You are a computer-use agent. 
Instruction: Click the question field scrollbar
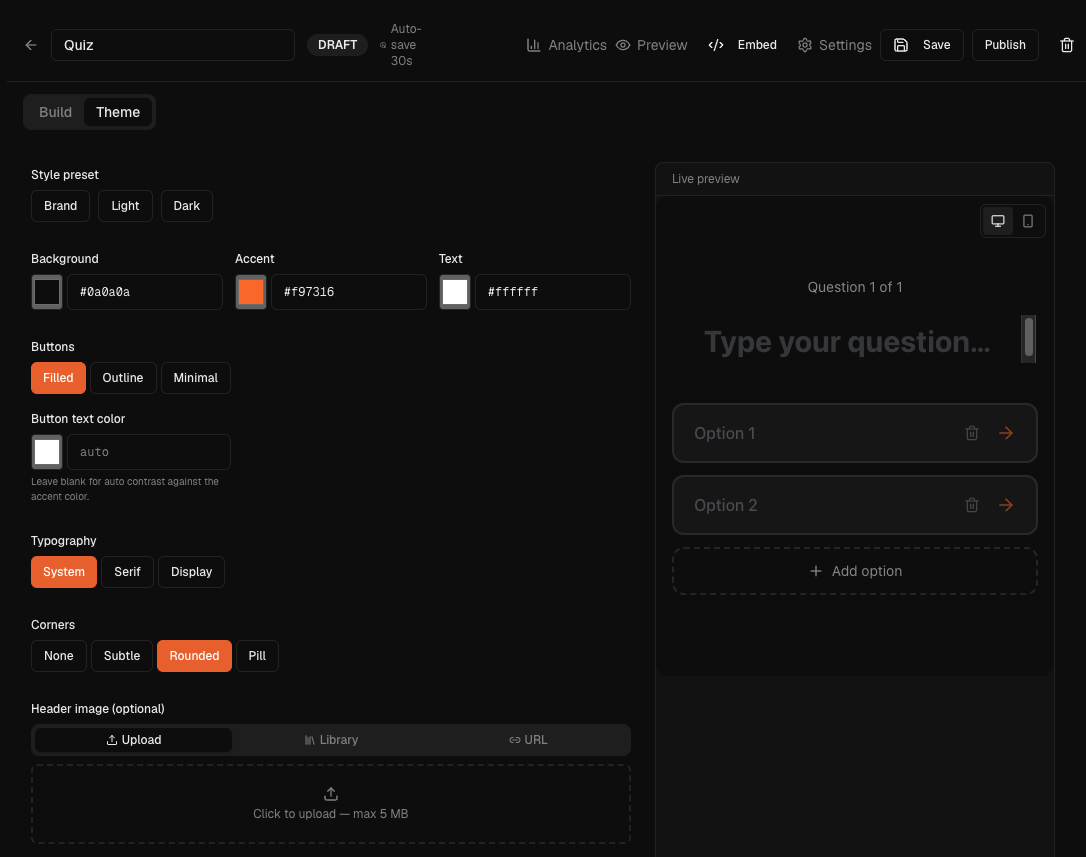[x=1029, y=337]
